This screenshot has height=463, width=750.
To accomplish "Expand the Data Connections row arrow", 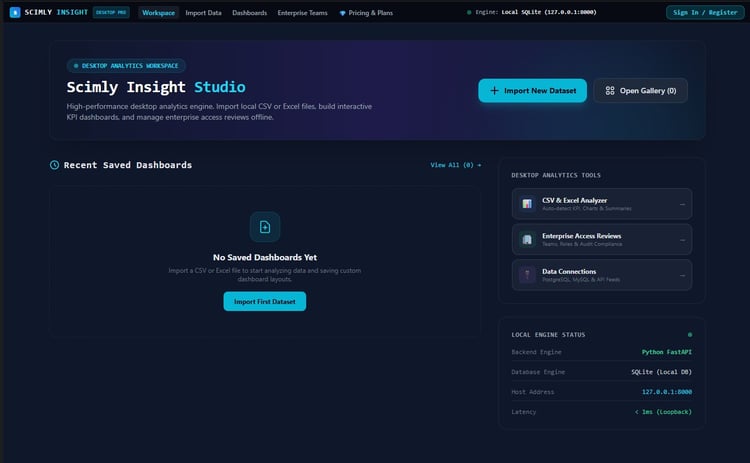I will [x=683, y=276].
